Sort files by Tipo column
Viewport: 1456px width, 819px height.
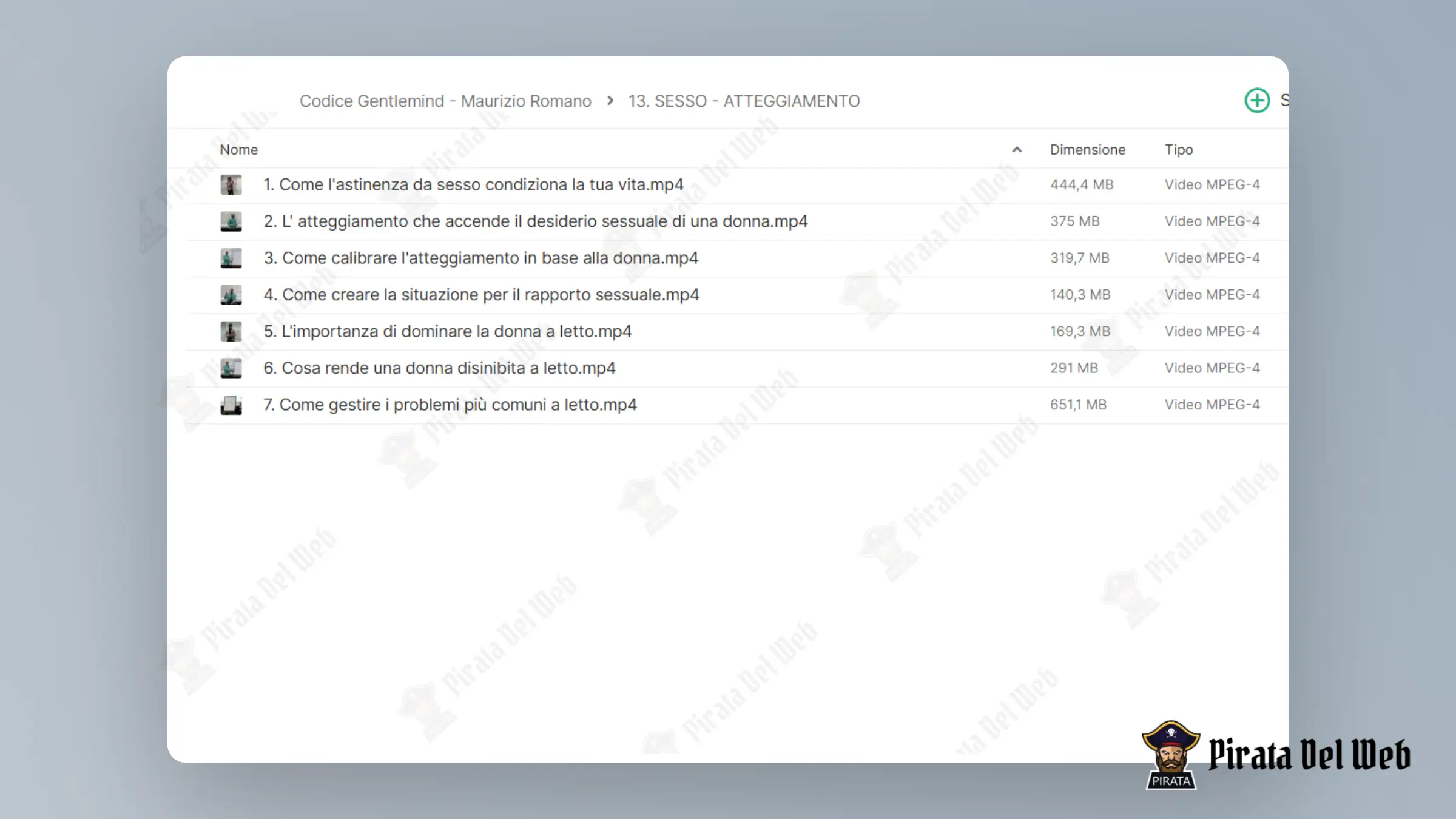(1179, 150)
